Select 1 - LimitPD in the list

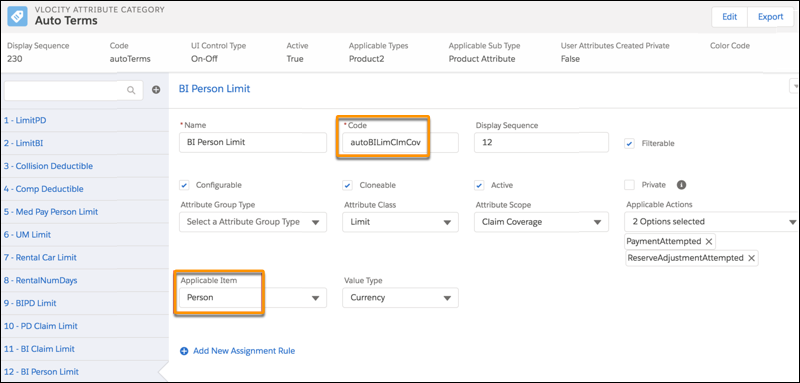[x=85, y=120]
